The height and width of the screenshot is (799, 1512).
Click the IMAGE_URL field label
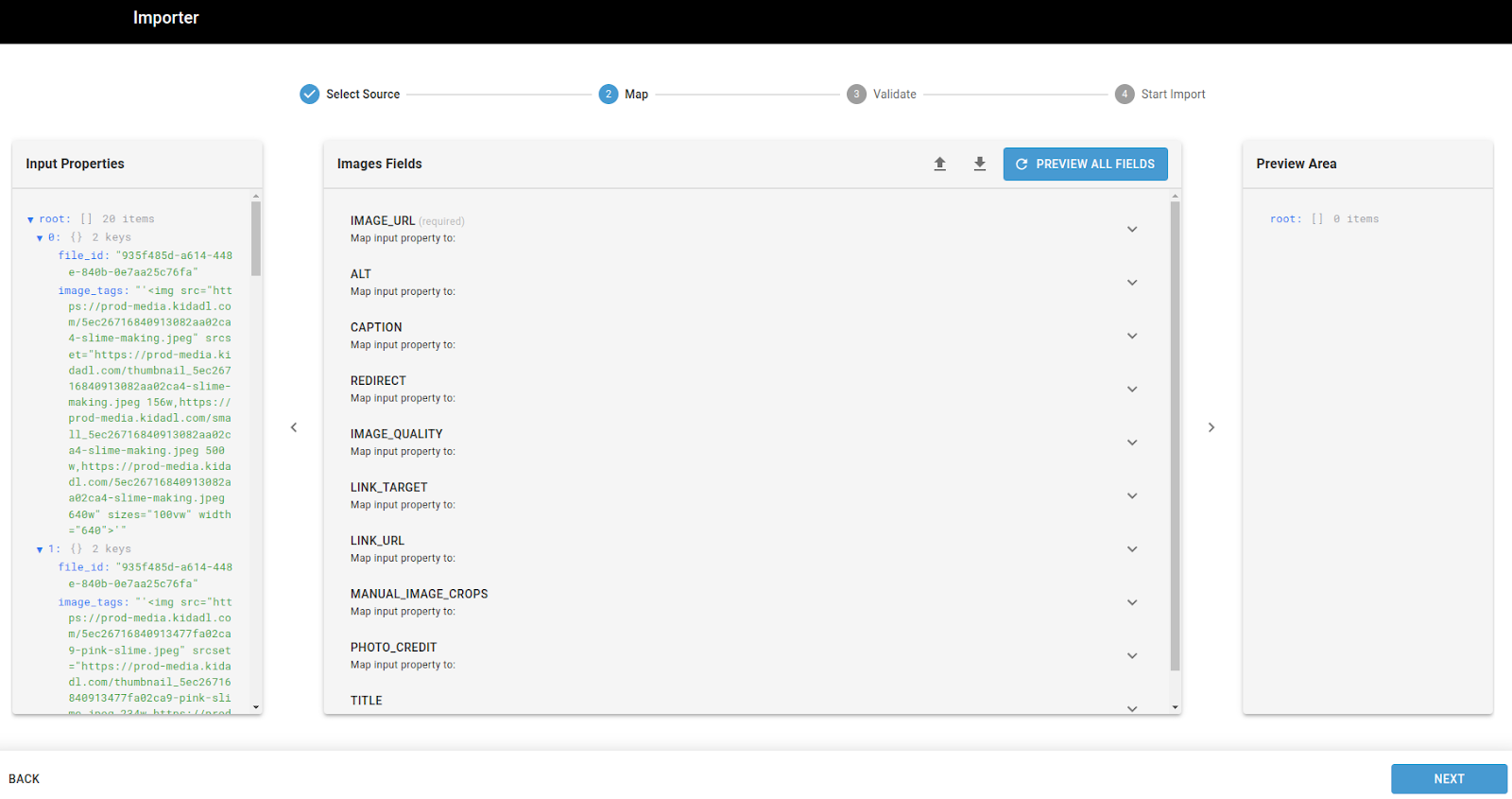pyautogui.click(x=383, y=221)
